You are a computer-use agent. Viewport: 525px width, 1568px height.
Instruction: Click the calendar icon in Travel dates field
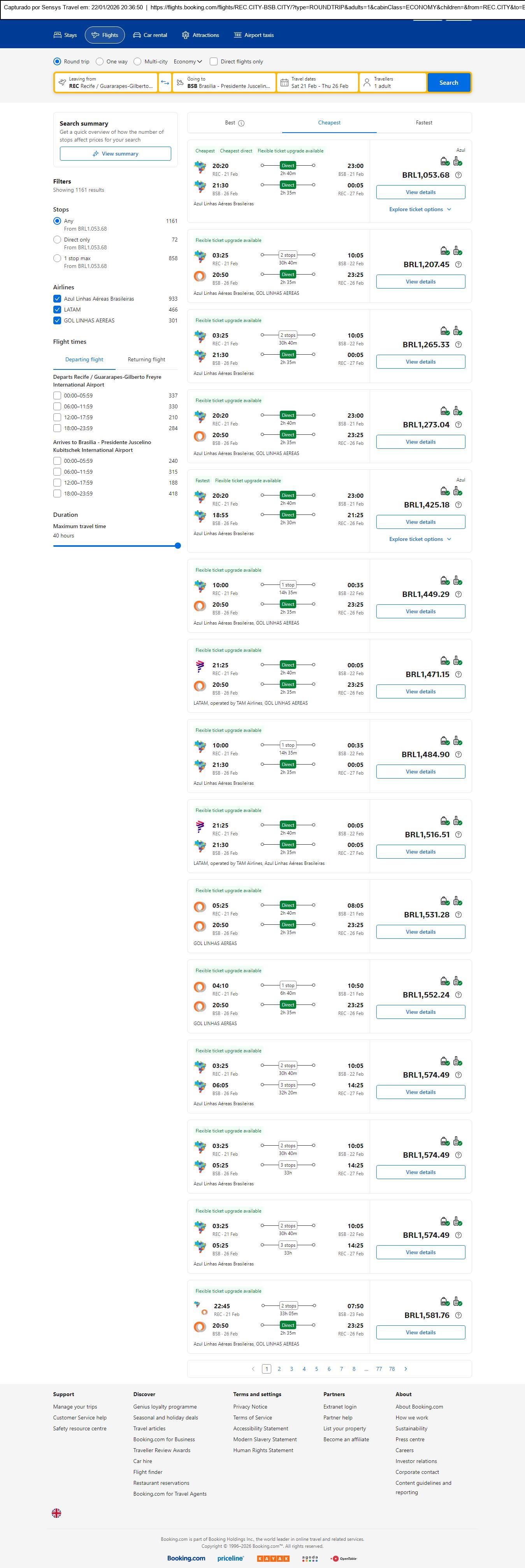(284, 83)
